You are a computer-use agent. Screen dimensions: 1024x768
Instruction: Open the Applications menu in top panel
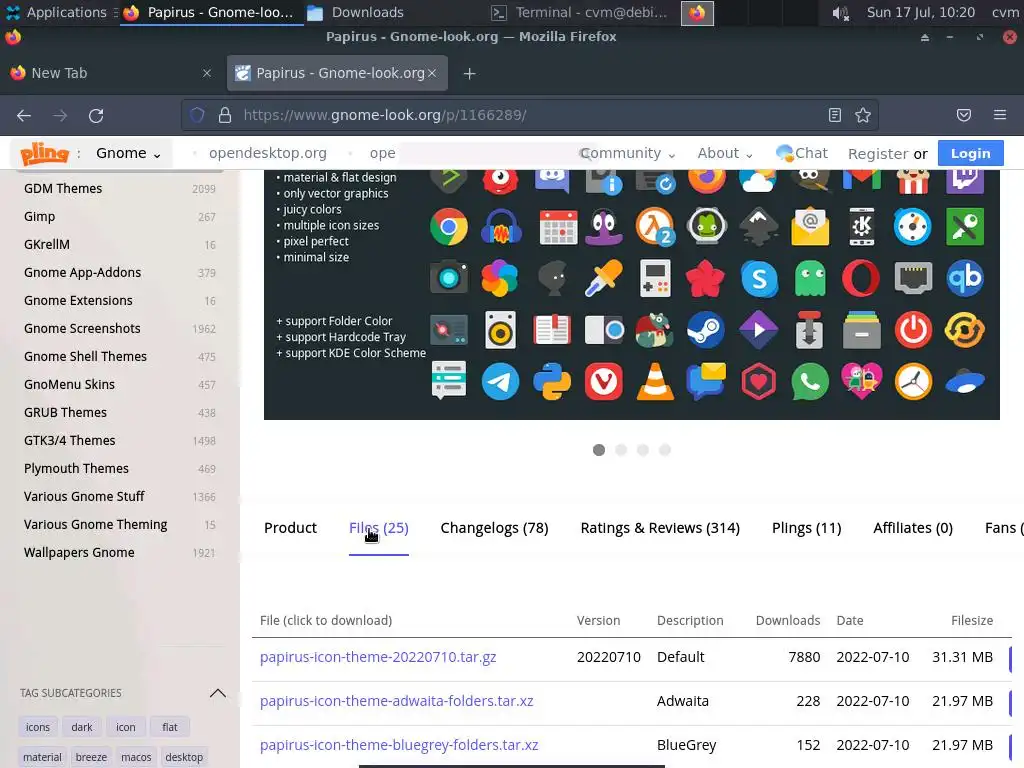[x=56, y=12]
